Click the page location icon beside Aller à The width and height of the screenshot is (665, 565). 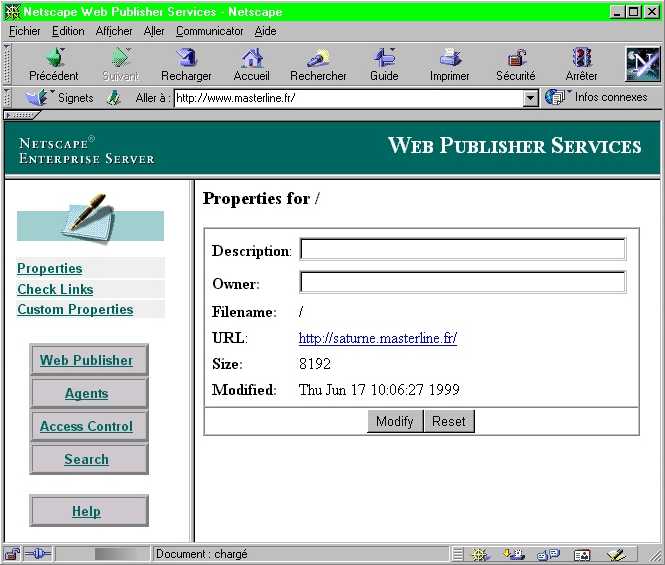[113, 98]
